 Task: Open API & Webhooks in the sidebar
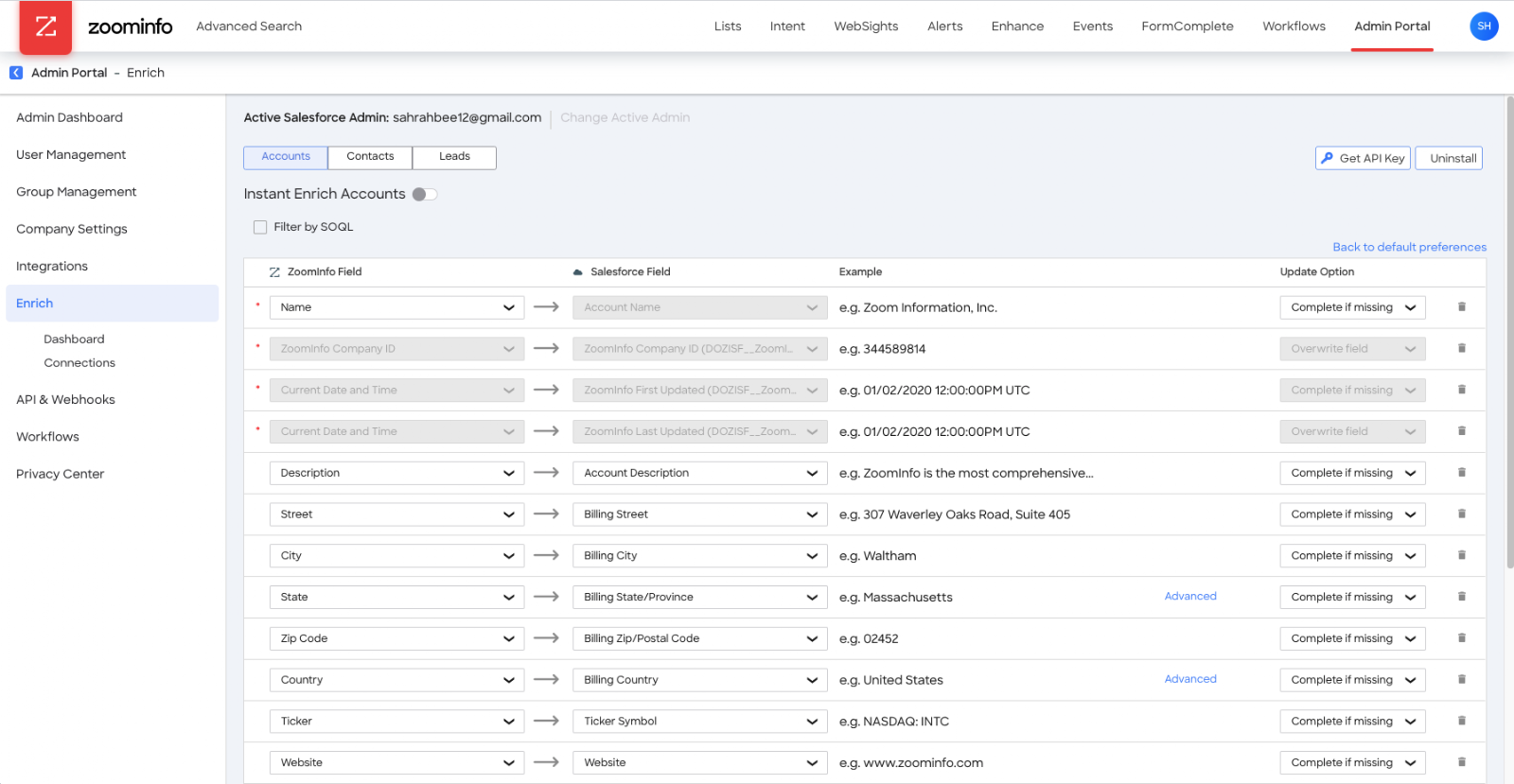pyautogui.click(x=65, y=399)
